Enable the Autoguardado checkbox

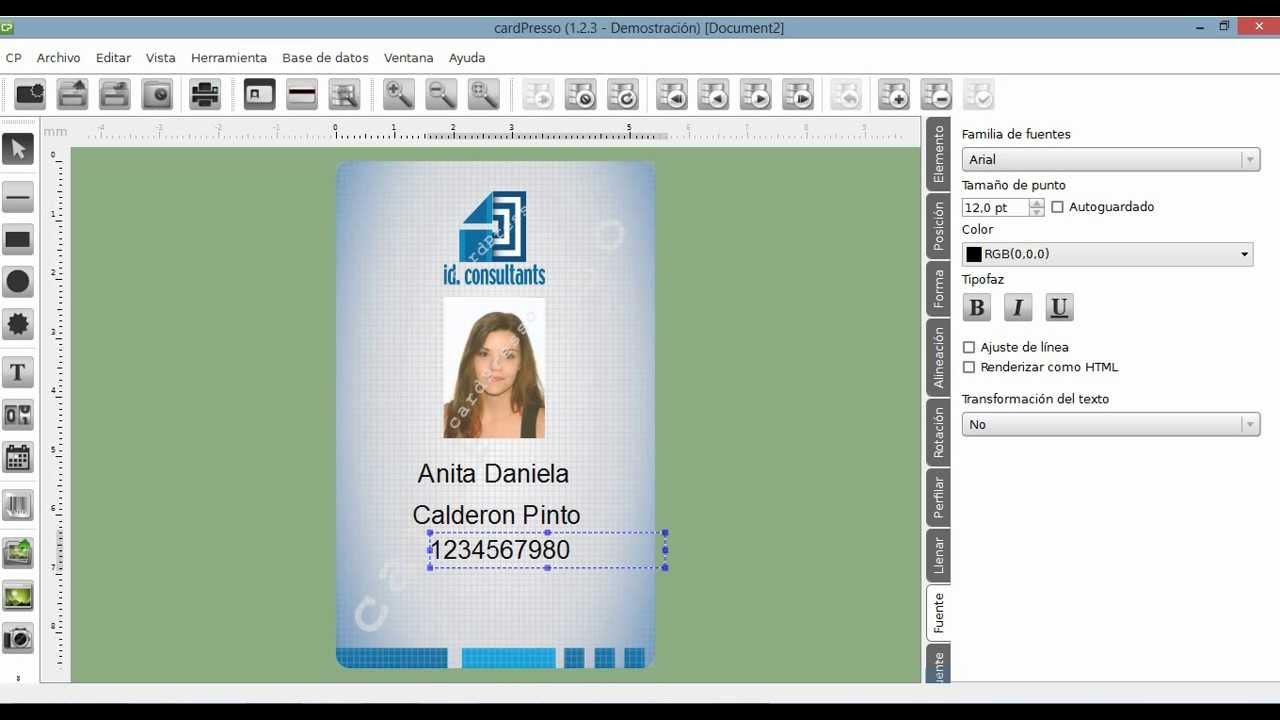1057,207
